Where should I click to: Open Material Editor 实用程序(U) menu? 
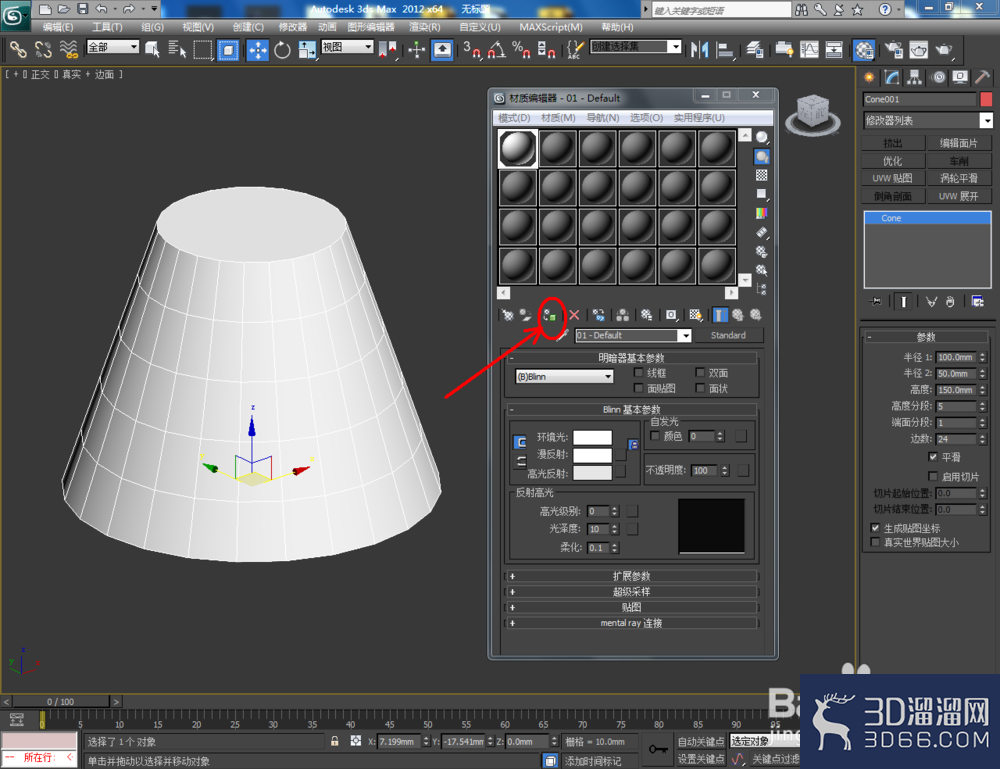(699, 118)
